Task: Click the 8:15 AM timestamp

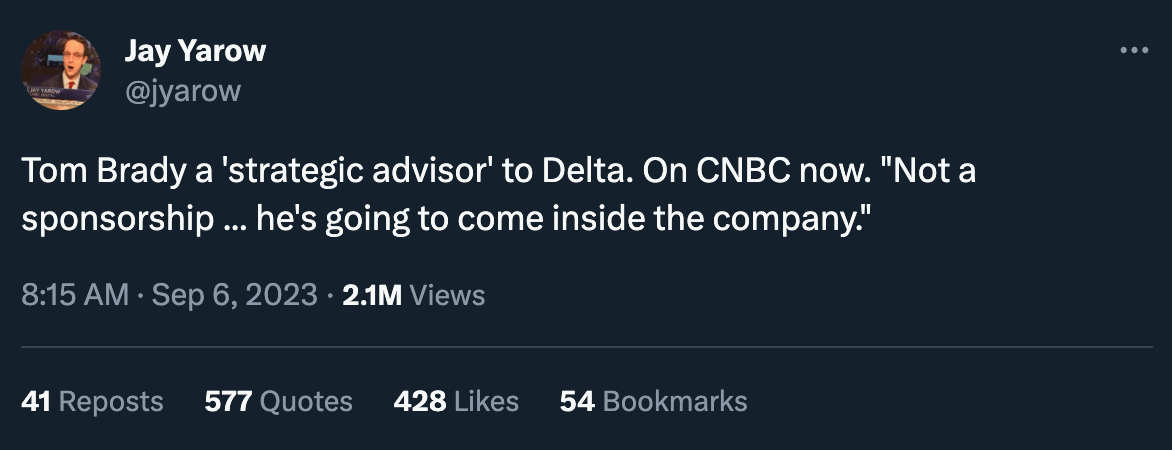Action: pyautogui.click(x=75, y=295)
